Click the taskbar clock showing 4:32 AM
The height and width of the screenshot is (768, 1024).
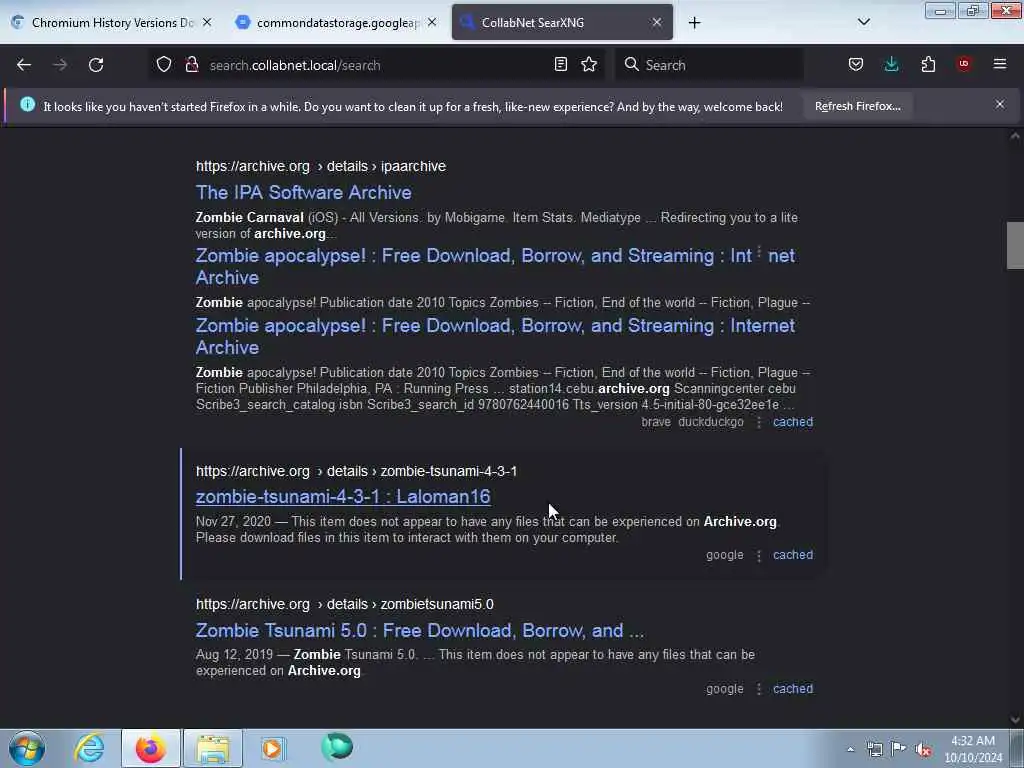point(973,749)
